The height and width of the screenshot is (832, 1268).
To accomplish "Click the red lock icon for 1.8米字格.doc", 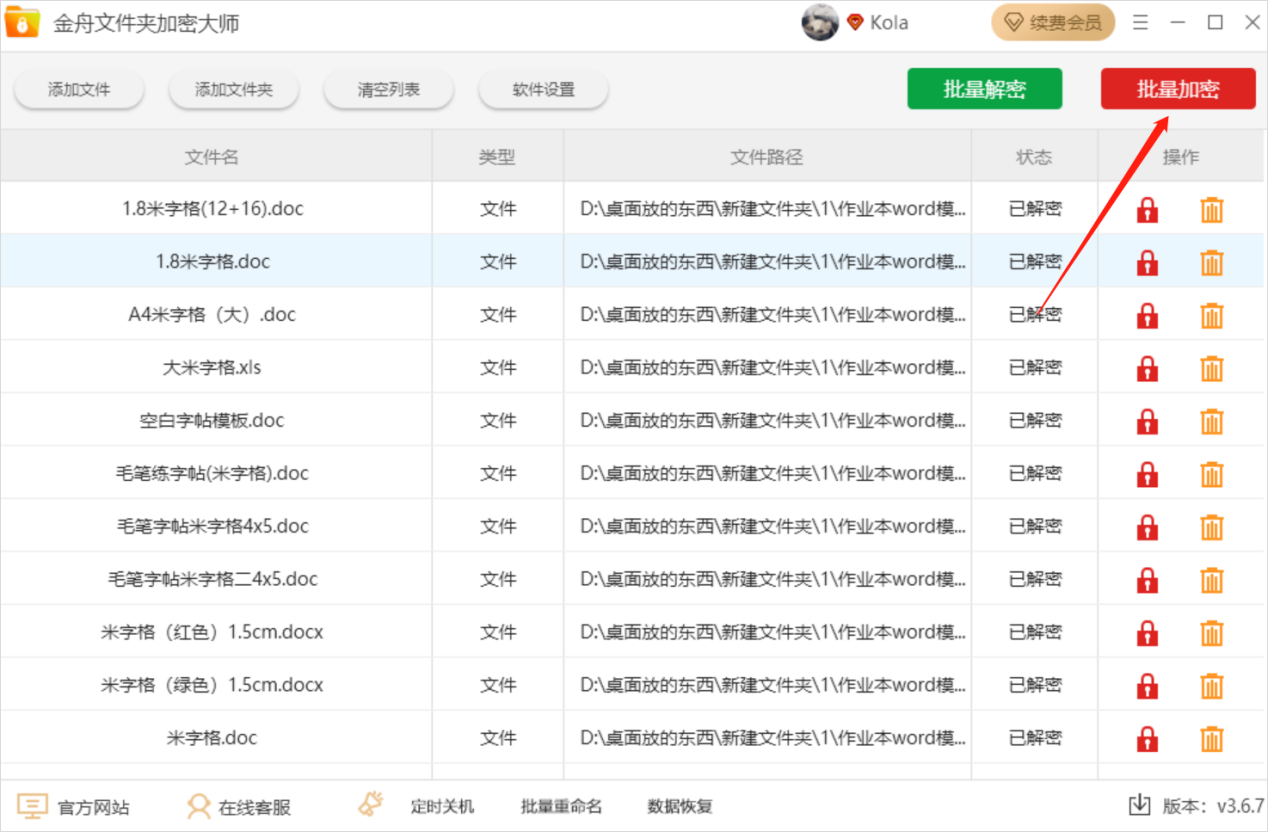I will click(1146, 262).
